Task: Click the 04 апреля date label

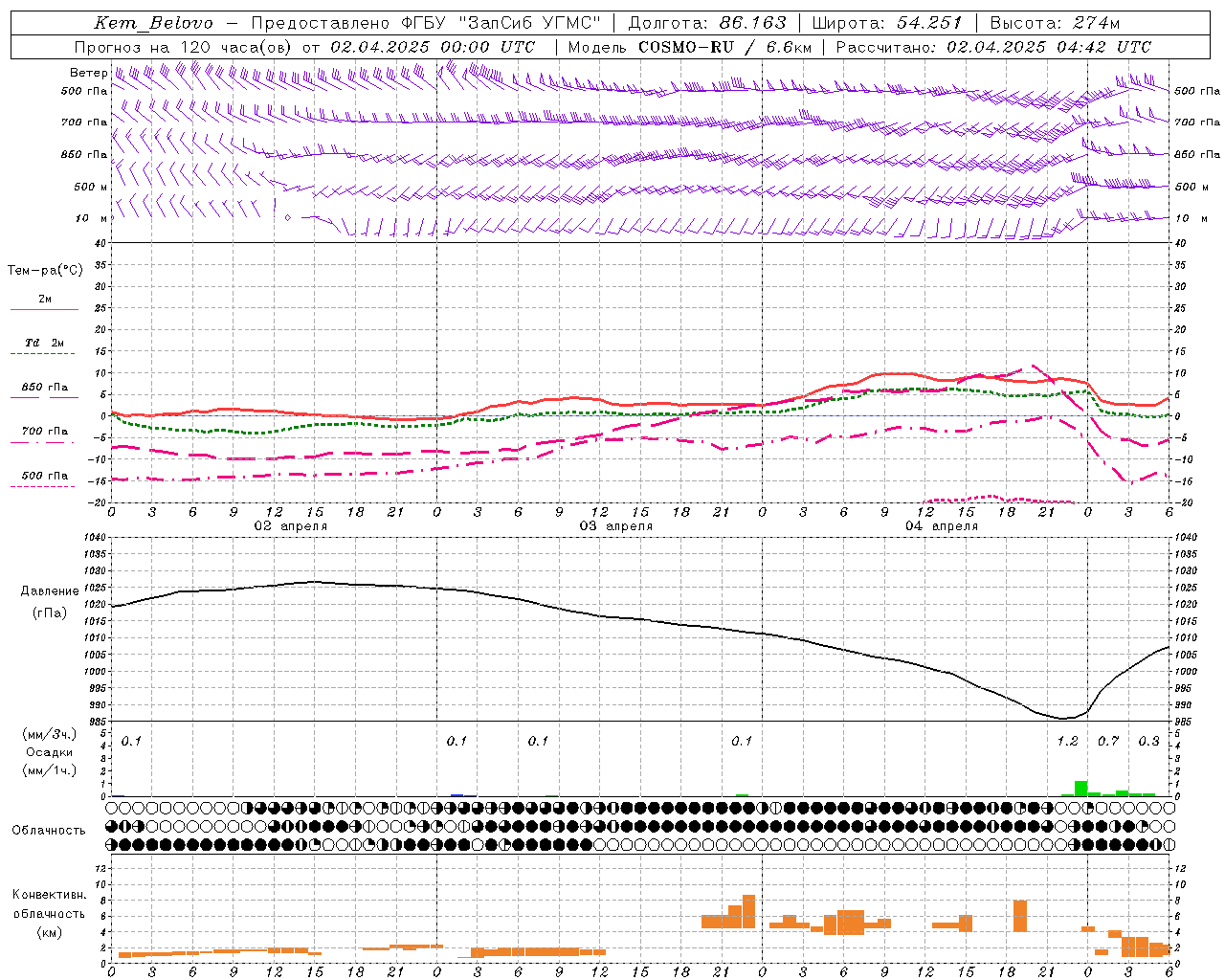Action: coord(941,526)
